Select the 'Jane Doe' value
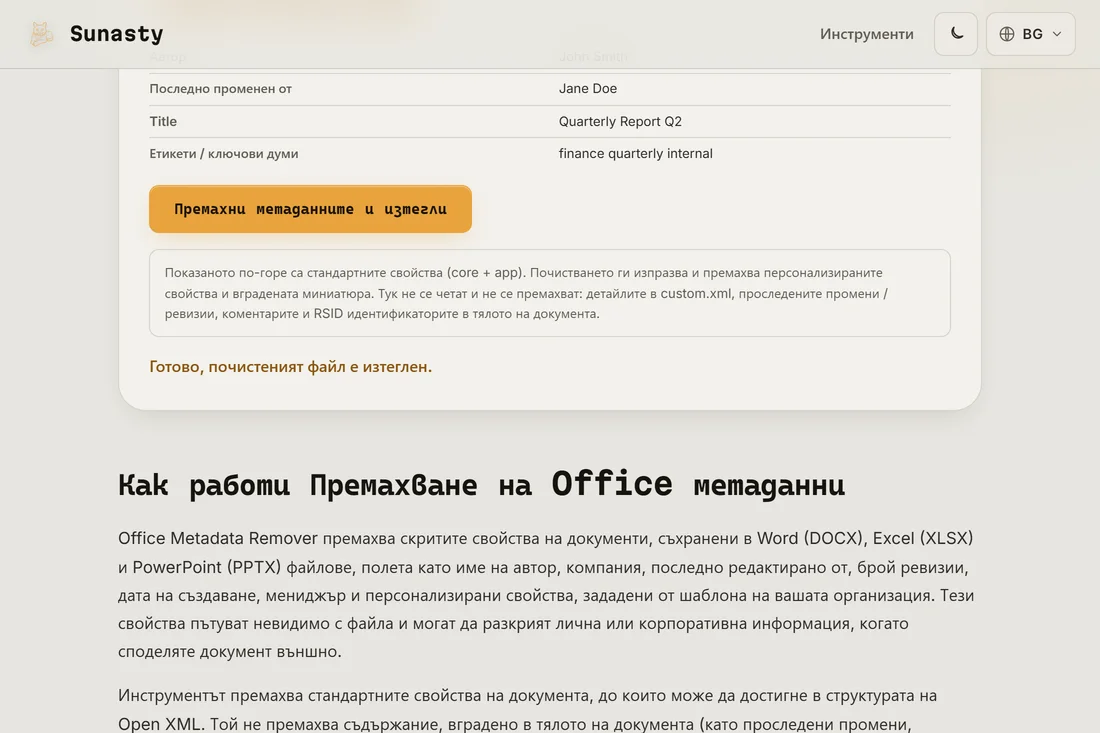The width and height of the screenshot is (1100, 733). pos(588,88)
